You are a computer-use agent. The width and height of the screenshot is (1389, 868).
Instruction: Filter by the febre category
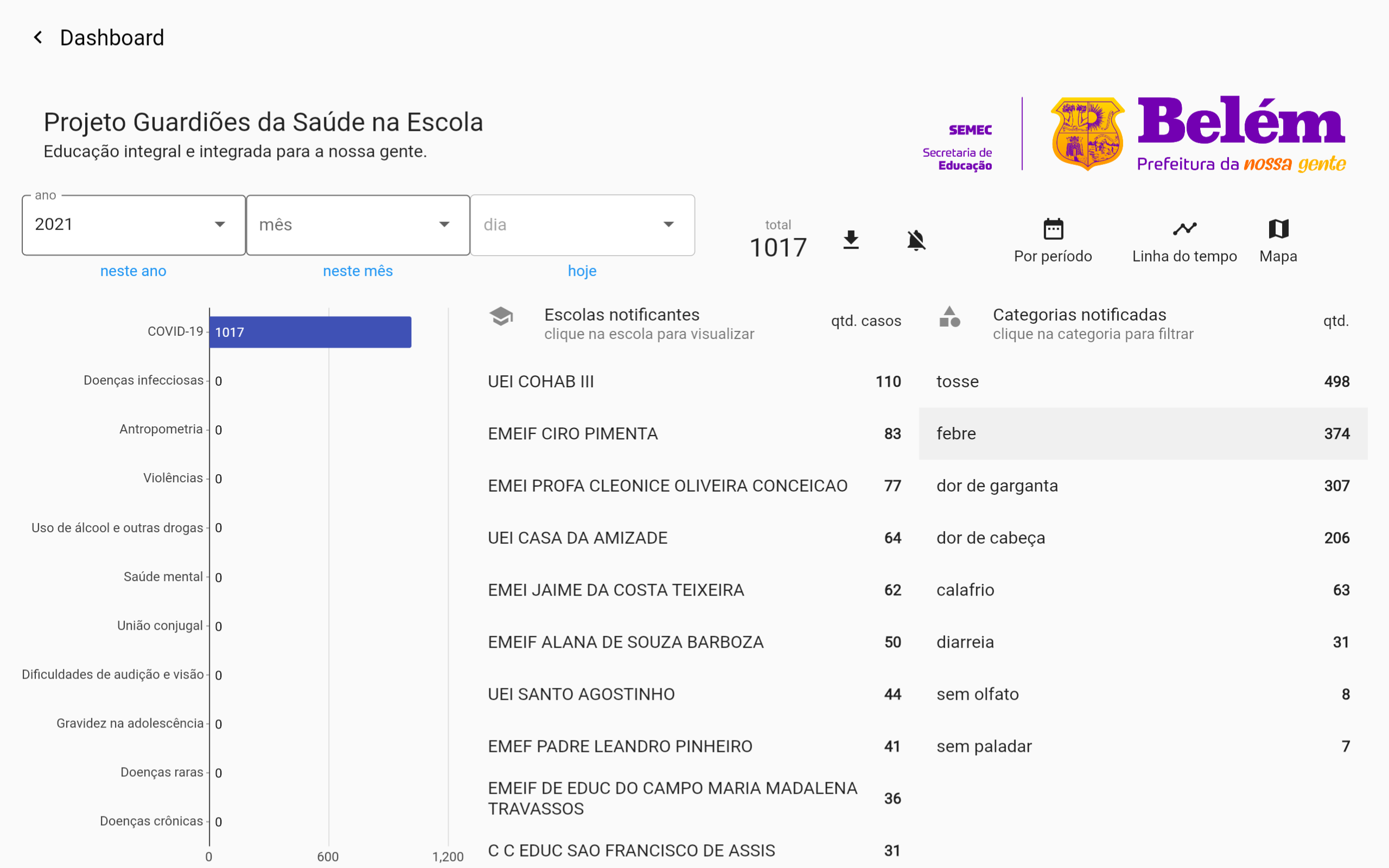pyautogui.click(x=1143, y=433)
